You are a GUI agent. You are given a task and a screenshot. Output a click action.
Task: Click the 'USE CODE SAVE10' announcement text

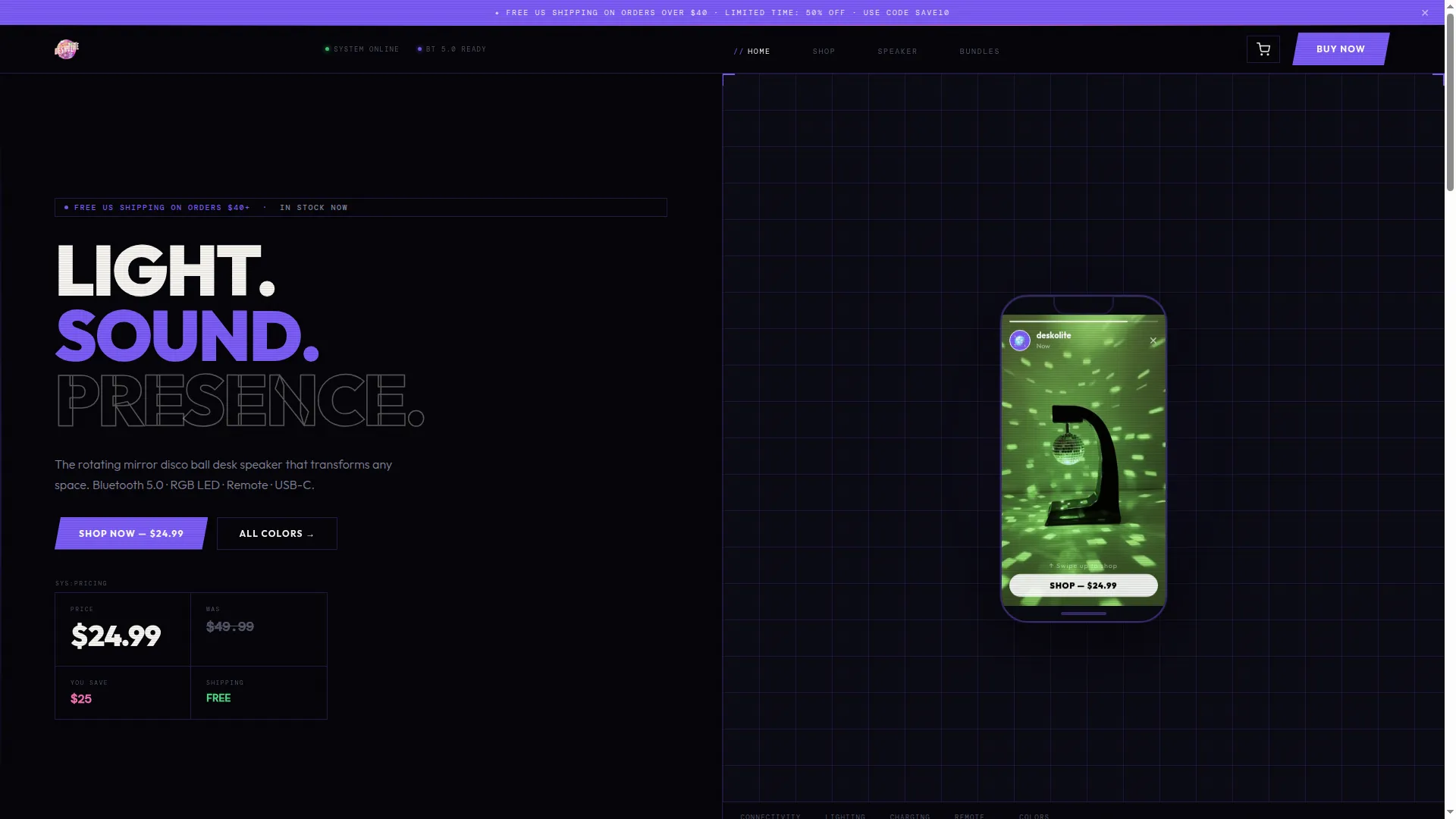pos(906,13)
